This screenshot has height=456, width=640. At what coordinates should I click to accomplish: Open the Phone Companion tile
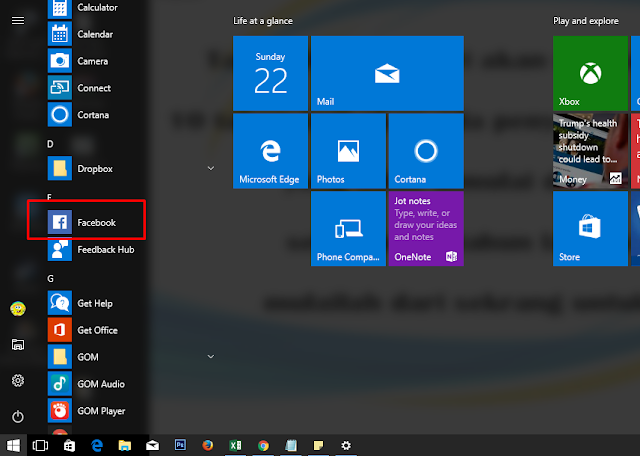(x=348, y=229)
